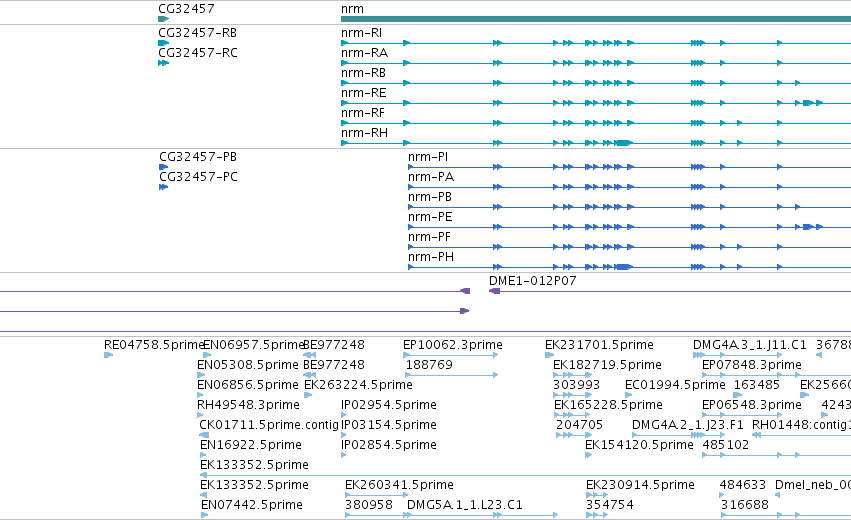
Task: Choose the nrm-PF protein label
Action: (429, 237)
